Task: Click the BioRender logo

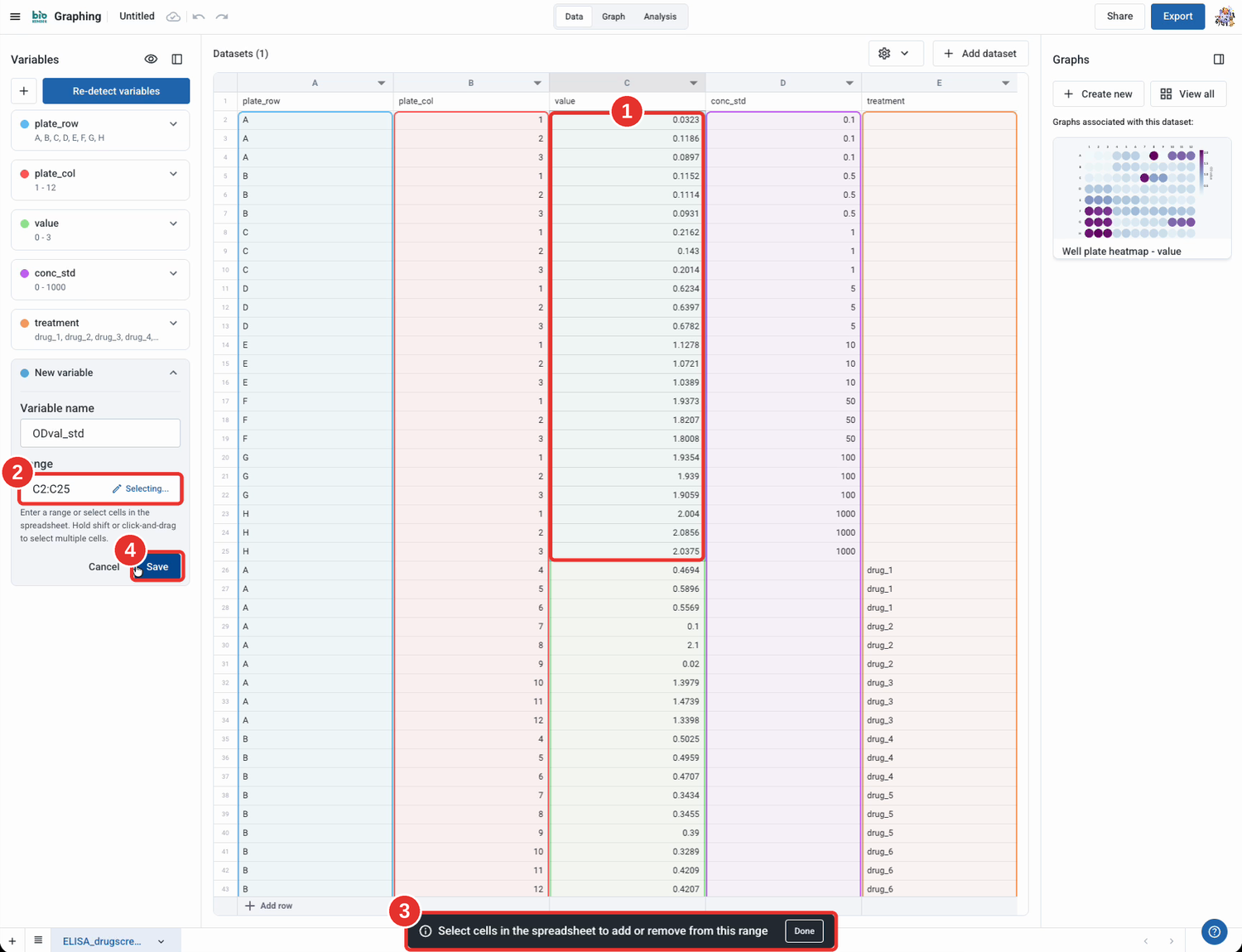Action: pos(39,17)
